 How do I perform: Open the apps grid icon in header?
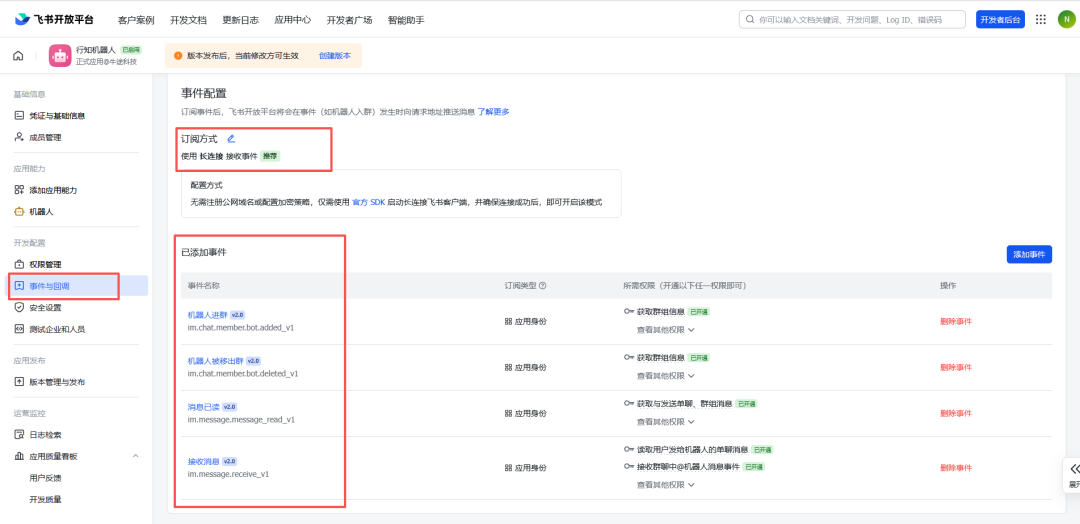(x=1041, y=19)
